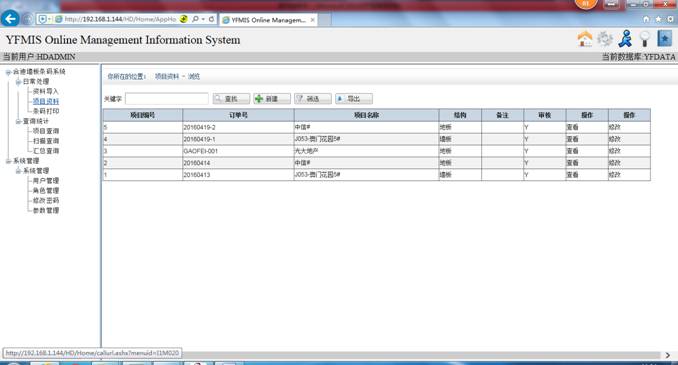
Task: Click 查看 link for order 20160419-2
Action: [572, 127]
